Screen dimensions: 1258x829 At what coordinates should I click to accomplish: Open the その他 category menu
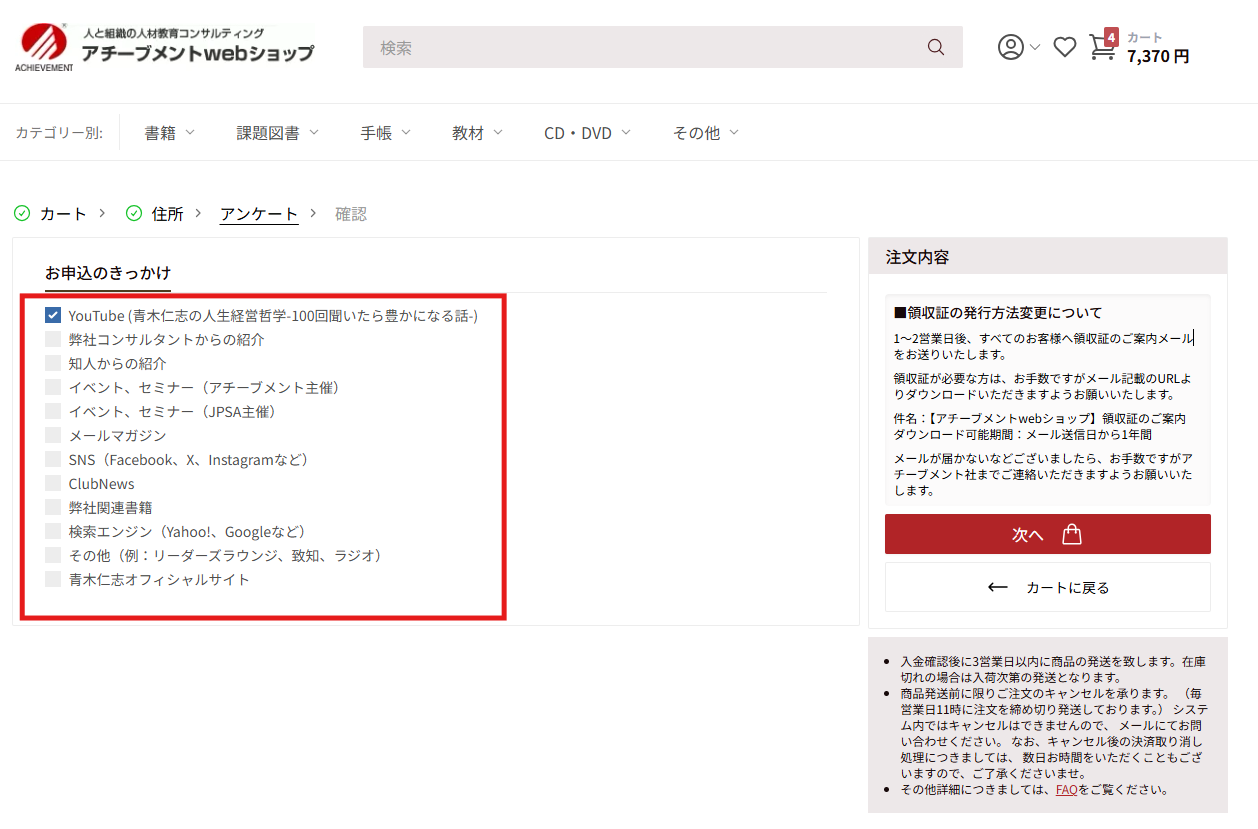[706, 133]
